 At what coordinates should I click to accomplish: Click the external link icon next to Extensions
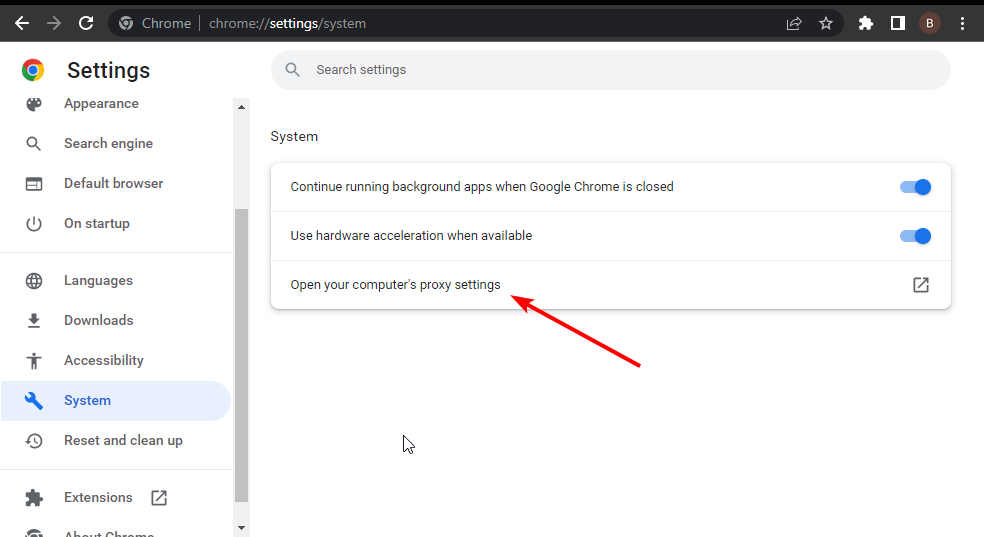pos(159,497)
